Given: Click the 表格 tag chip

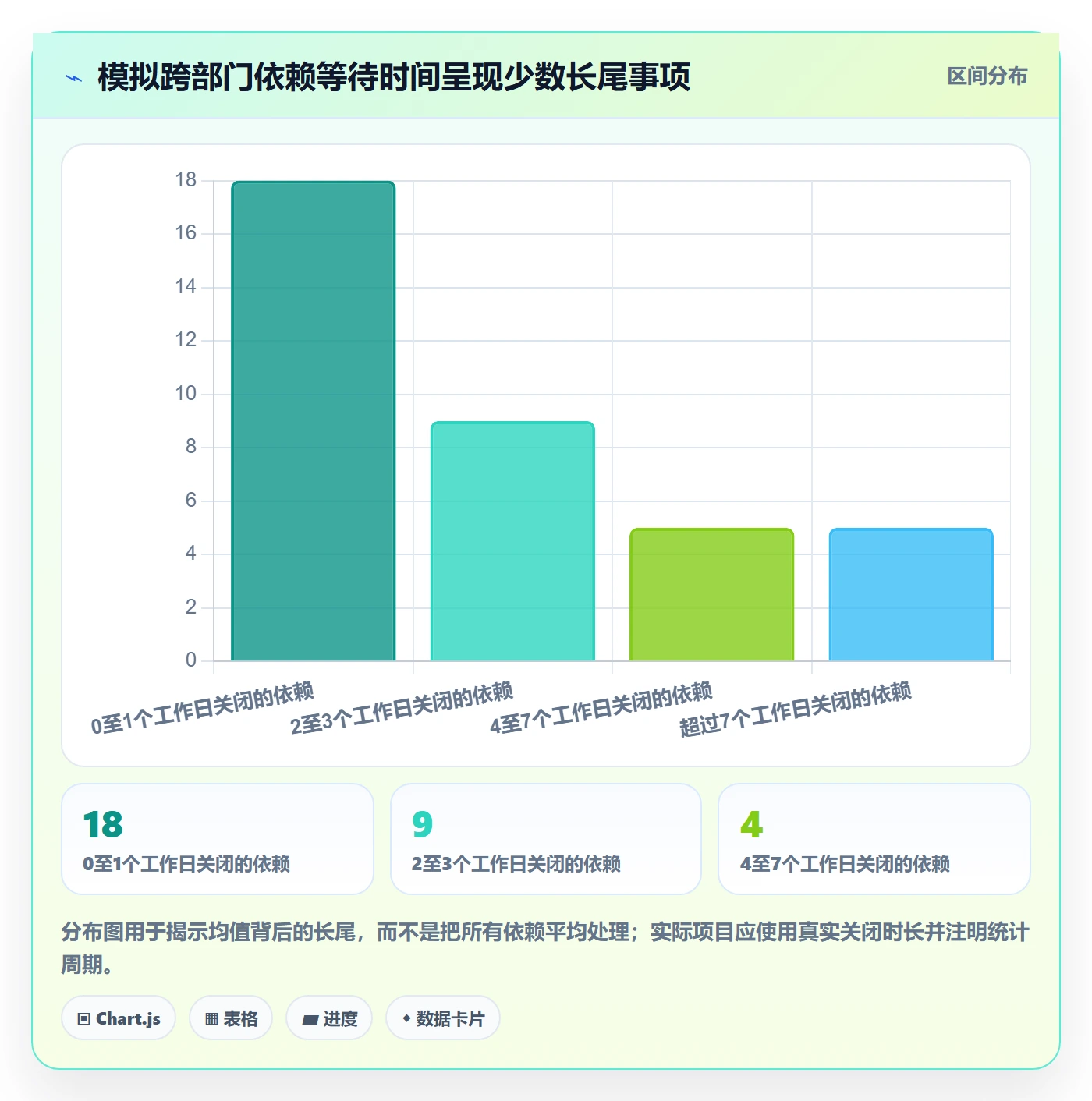Looking at the screenshot, I should point(231,1018).
